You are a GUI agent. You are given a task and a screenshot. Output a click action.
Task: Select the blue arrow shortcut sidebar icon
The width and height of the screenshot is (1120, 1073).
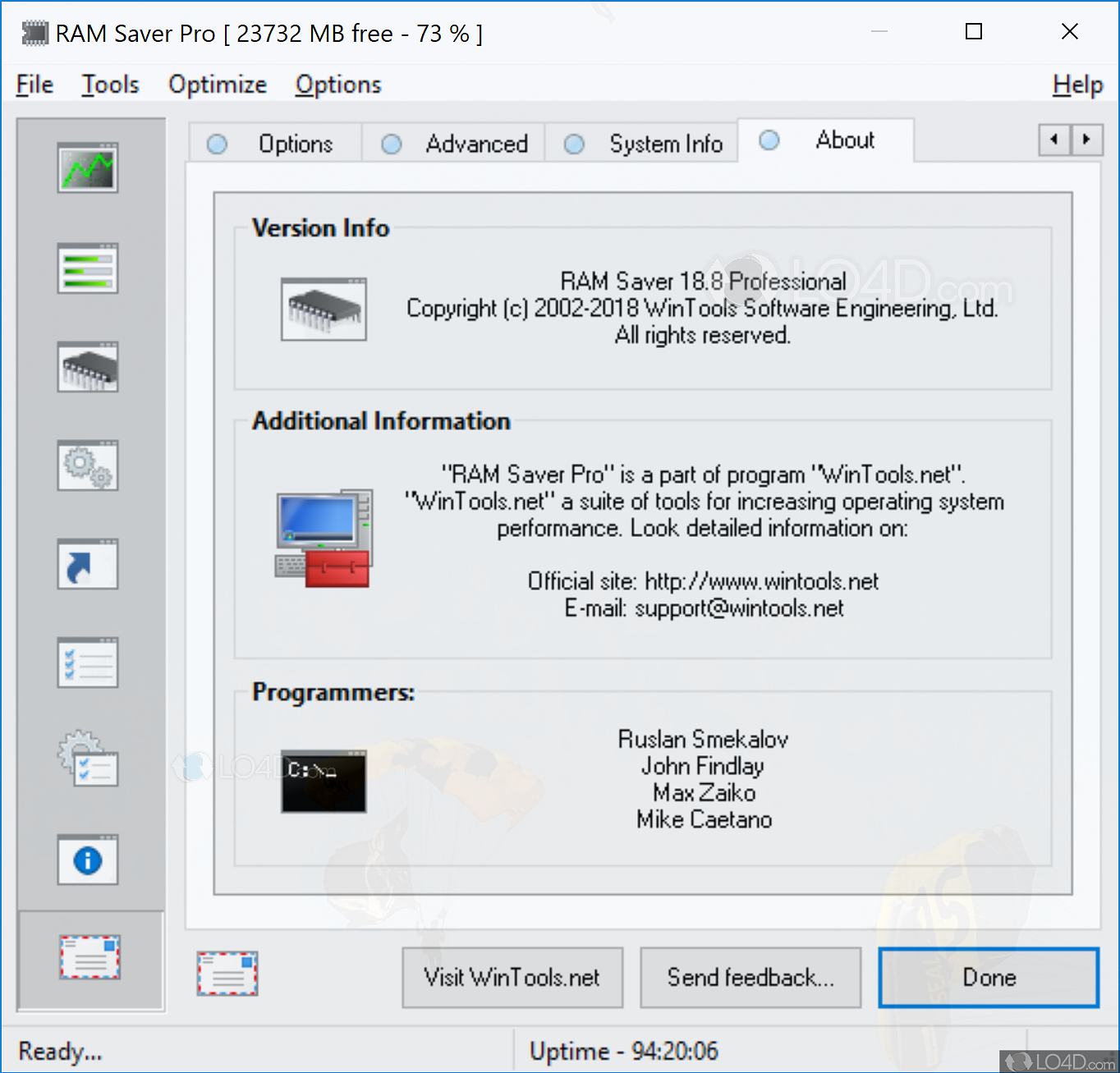88,564
